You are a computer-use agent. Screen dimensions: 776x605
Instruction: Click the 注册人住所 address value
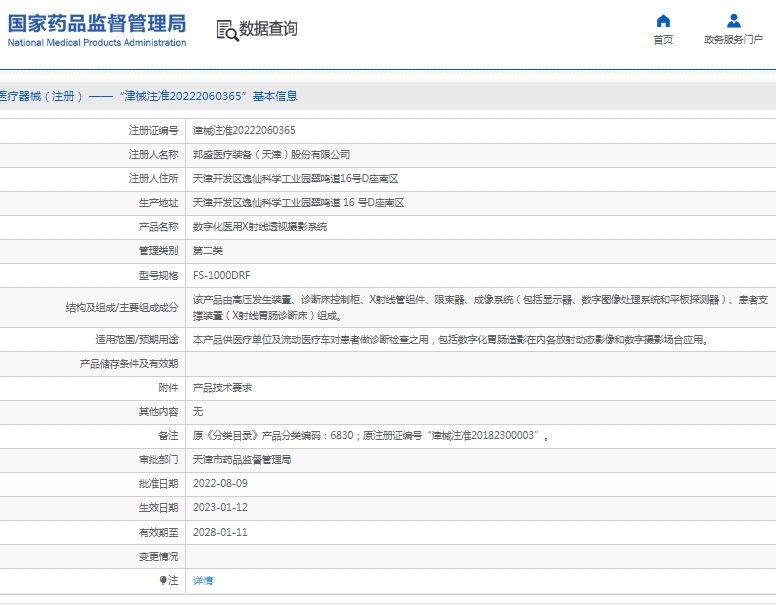pos(295,178)
